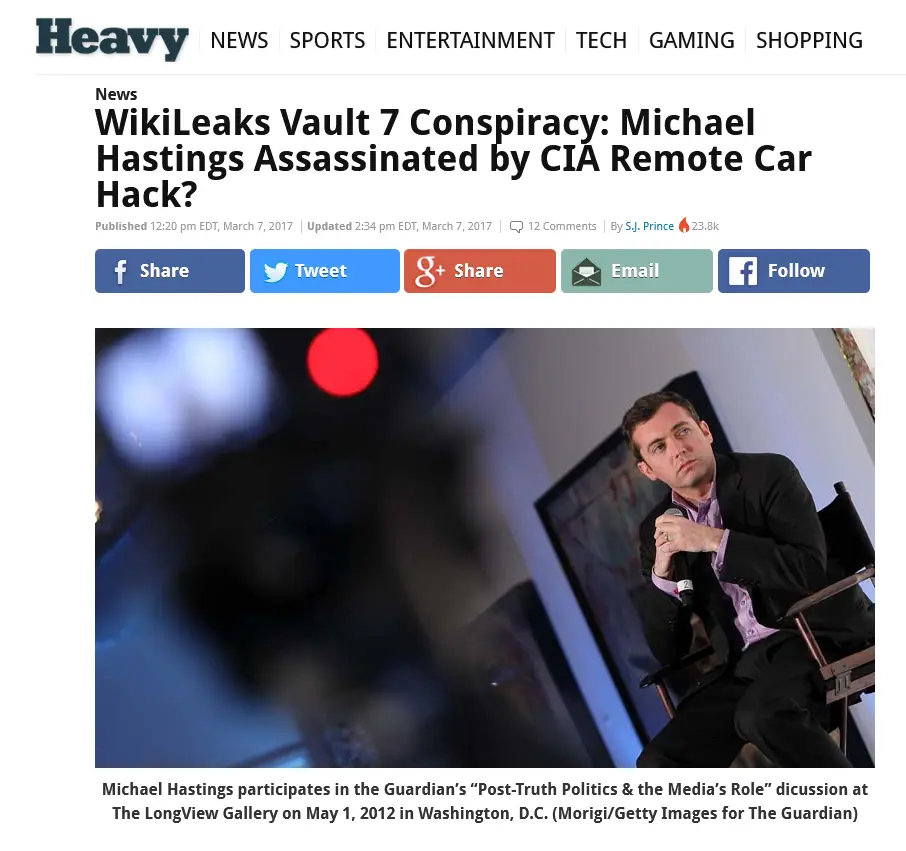The height and width of the screenshot is (851, 906).
Task: Click the comments speech bubble icon
Action: tap(516, 226)
